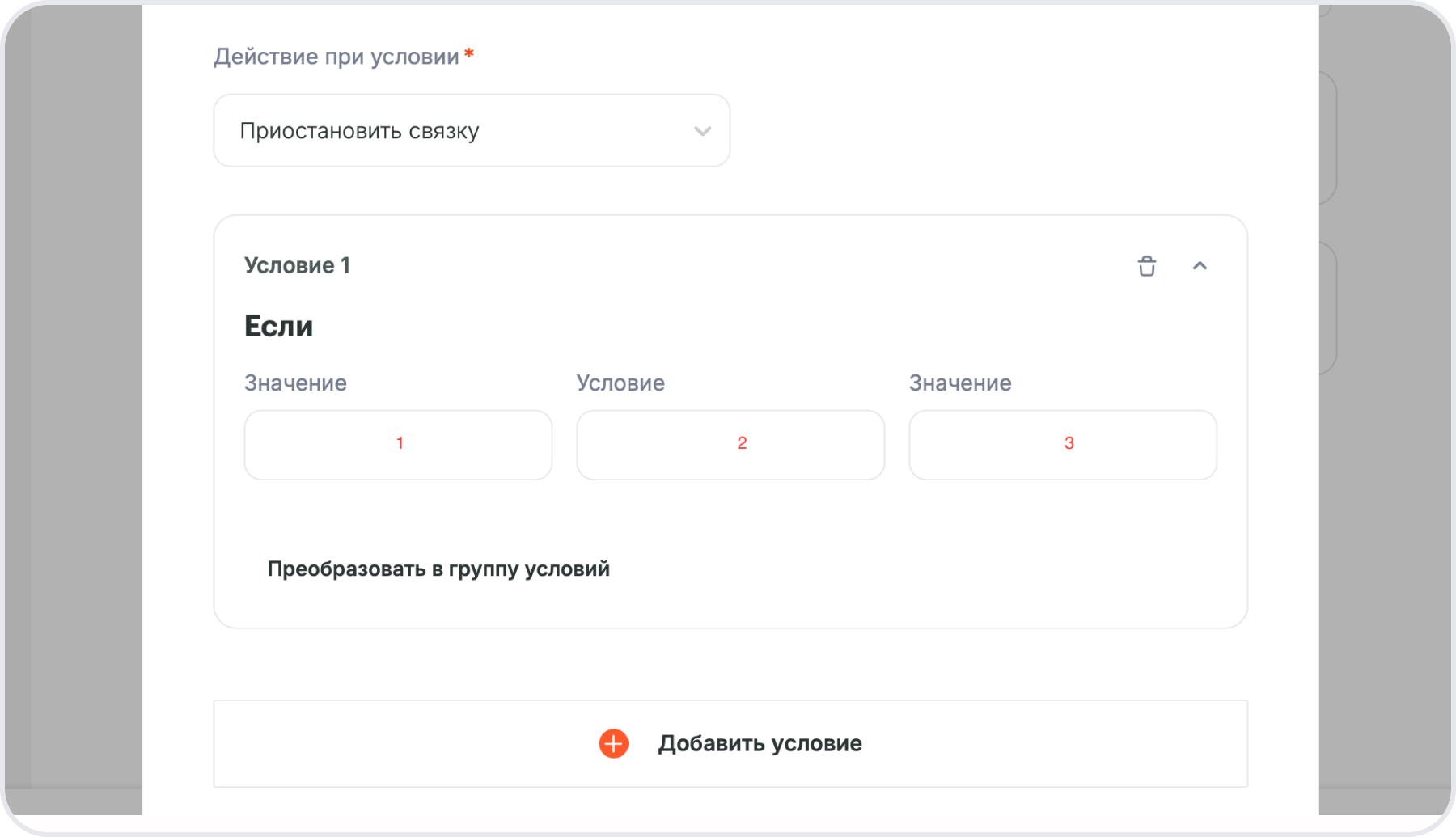Open the Условие field marked 2

click(x=730, y=445)
